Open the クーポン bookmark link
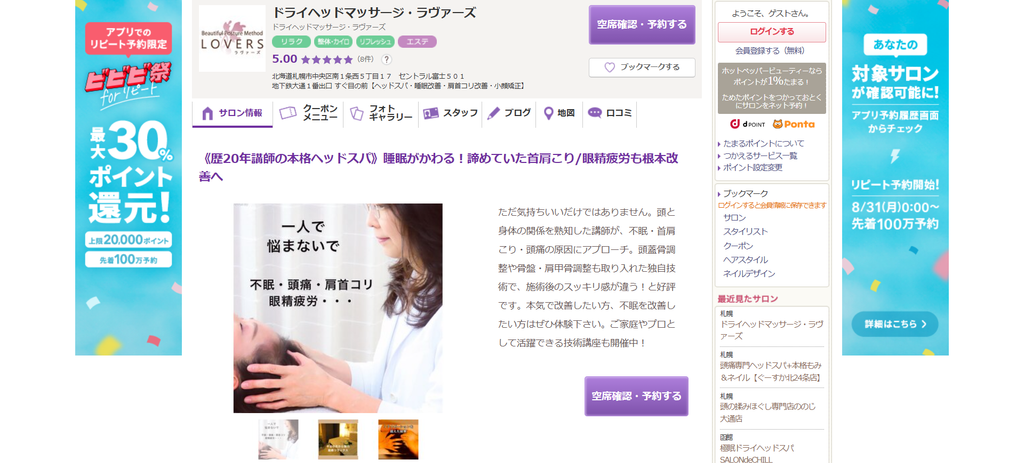 coord(738,246)
